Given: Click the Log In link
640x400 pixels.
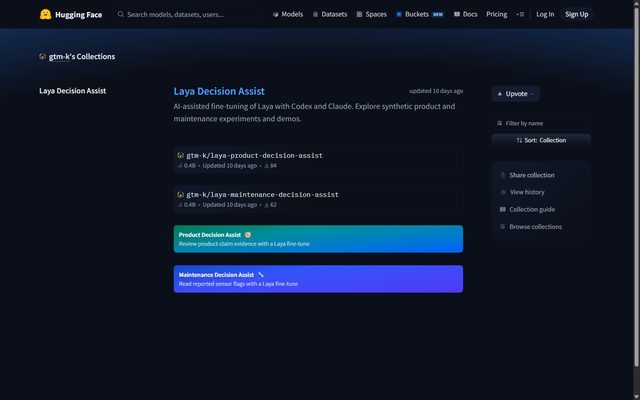Looking at the screenshot, I should 545,14.
